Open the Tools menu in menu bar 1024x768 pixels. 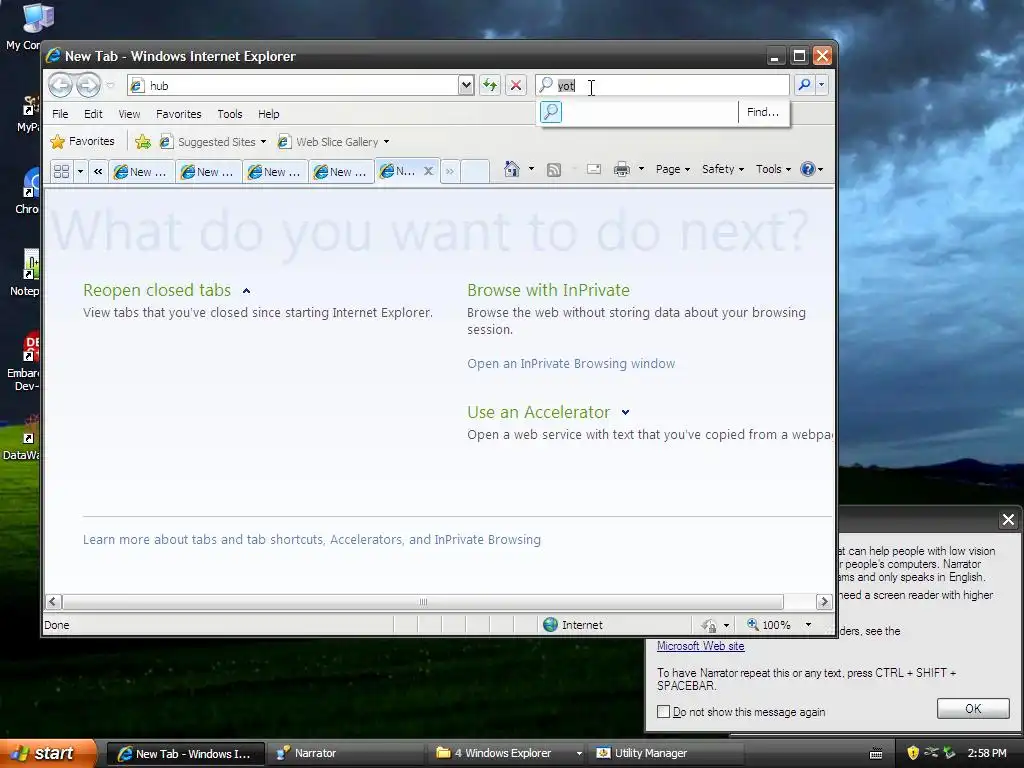[x=230, y=114]
